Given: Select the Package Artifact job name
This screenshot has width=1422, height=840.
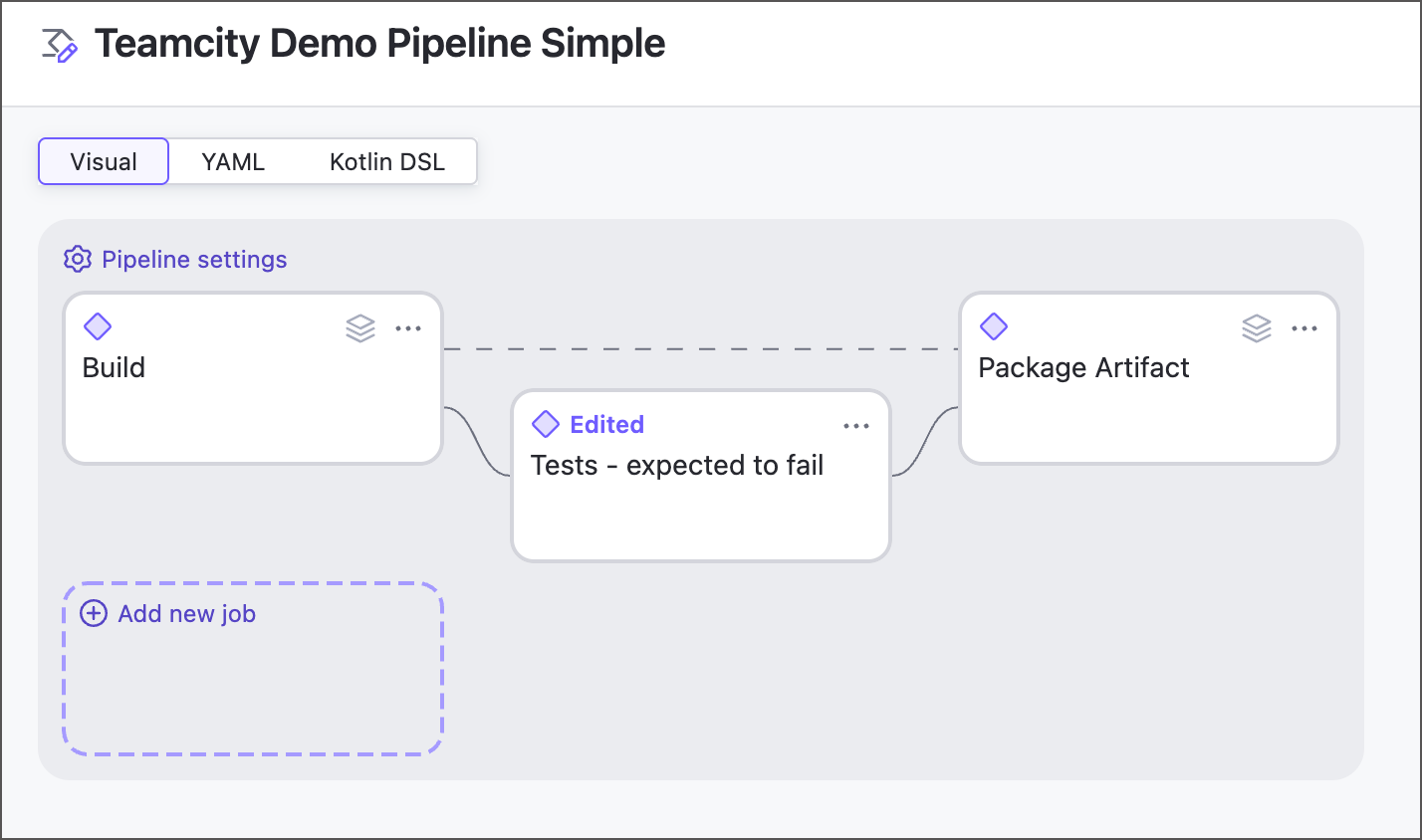Looking at the screenshot, I should [x=1083, y=367].
